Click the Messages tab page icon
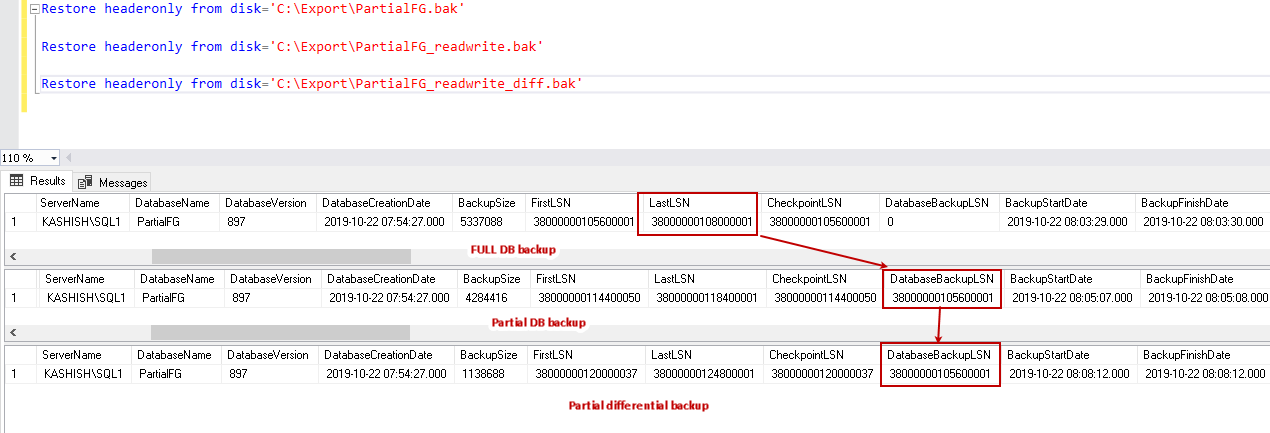Viewport: 1270px width, 433px height. point(85,182)
